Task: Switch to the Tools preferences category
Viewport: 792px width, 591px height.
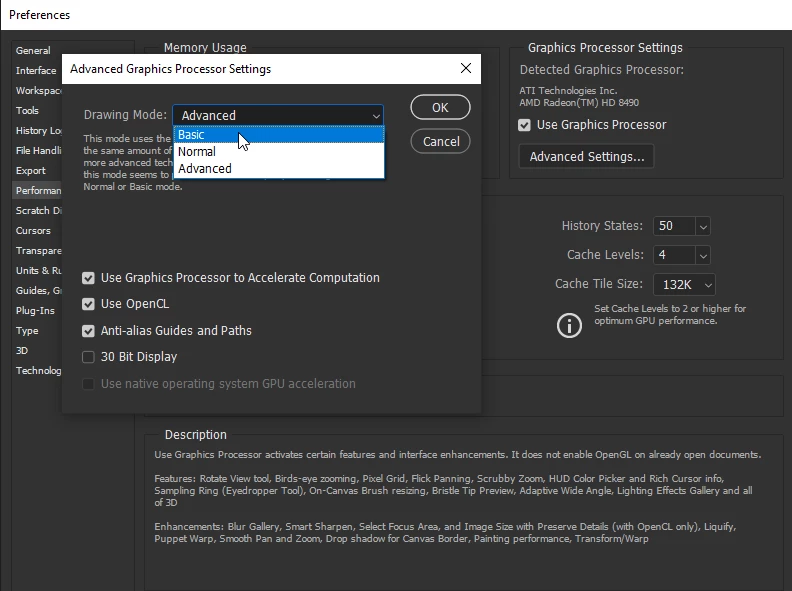Action: point(27,111)
